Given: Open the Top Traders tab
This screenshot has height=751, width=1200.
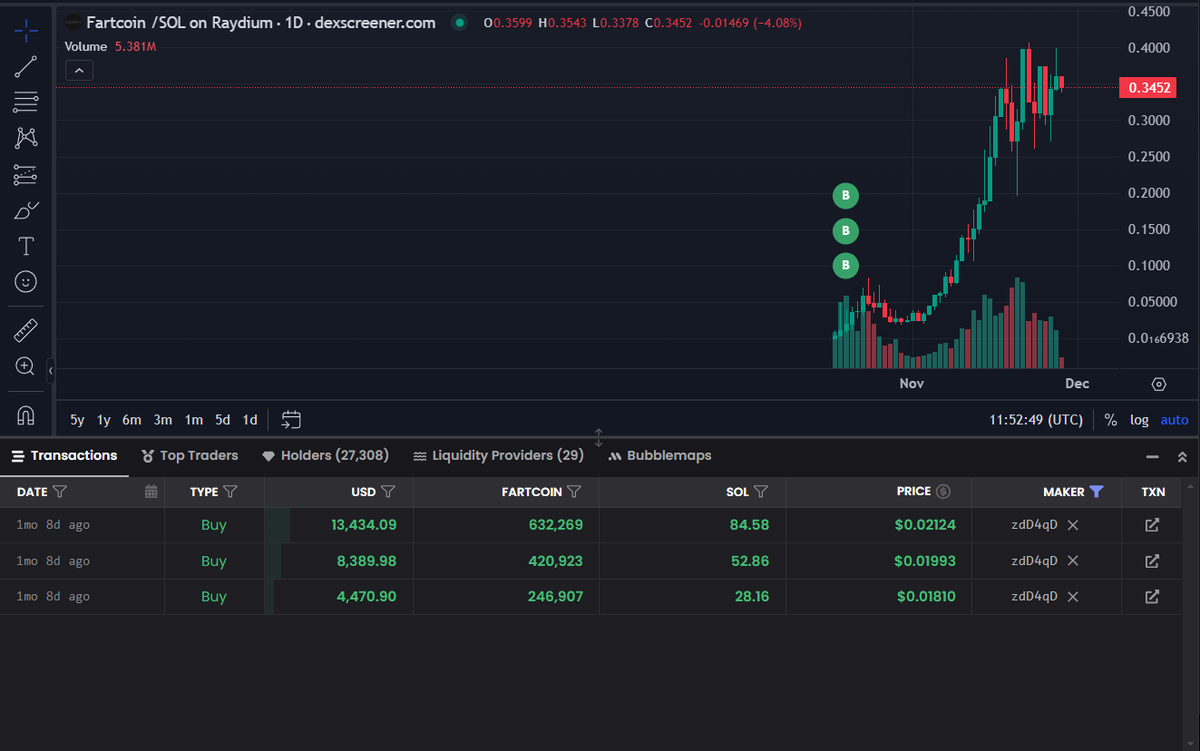Looking at the screenshot, I should [190, 455].
